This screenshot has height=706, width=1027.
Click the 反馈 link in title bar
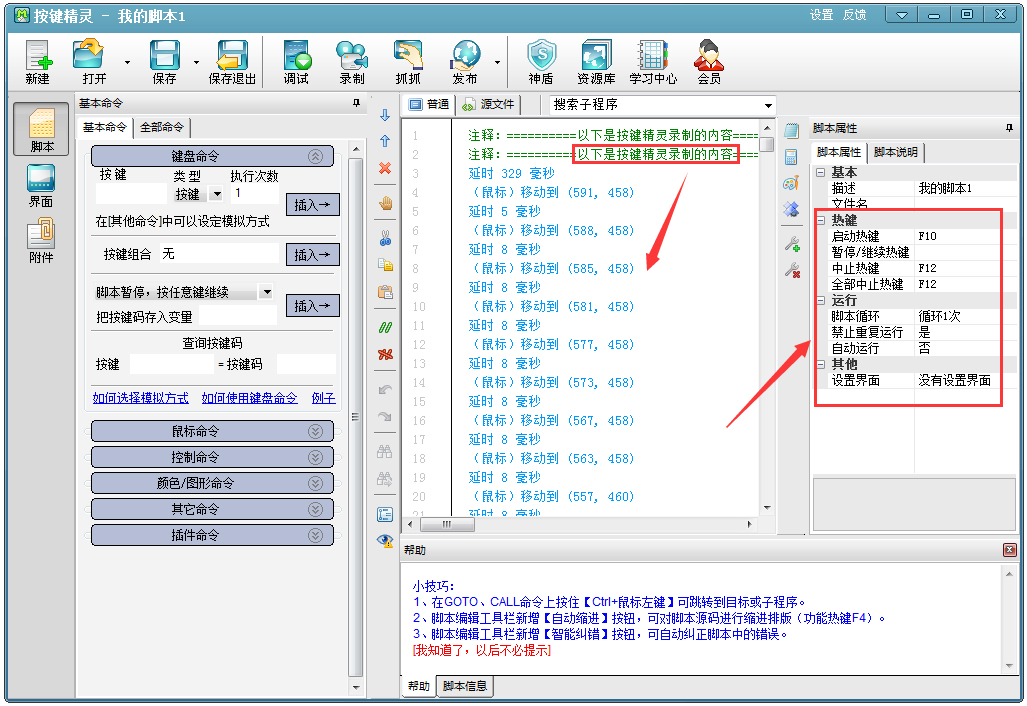pos(854,14)
